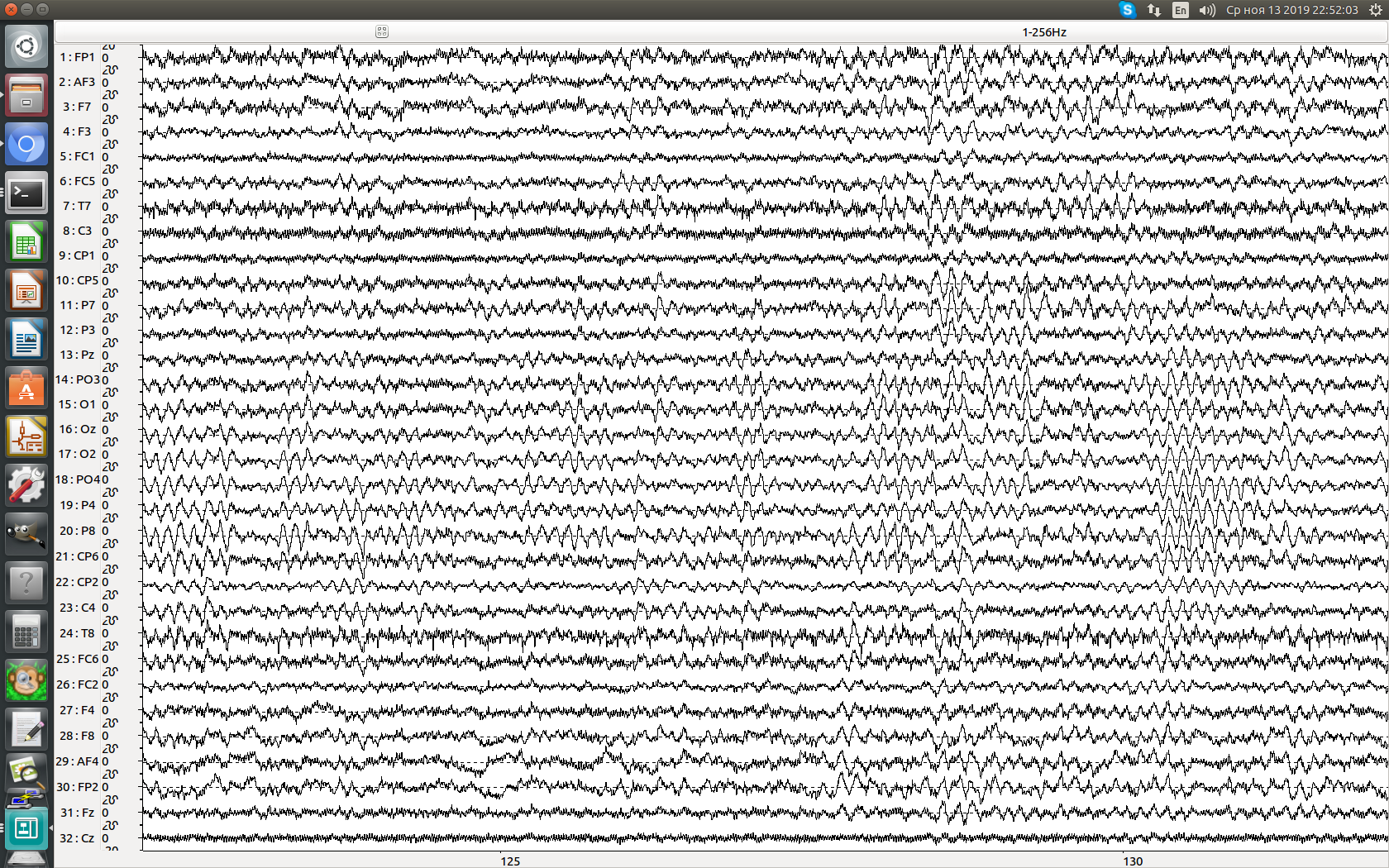The image size is (1389, 868).
Task: Click the montage grid icon in the EEG toolbar
Action: pos(381,31)
